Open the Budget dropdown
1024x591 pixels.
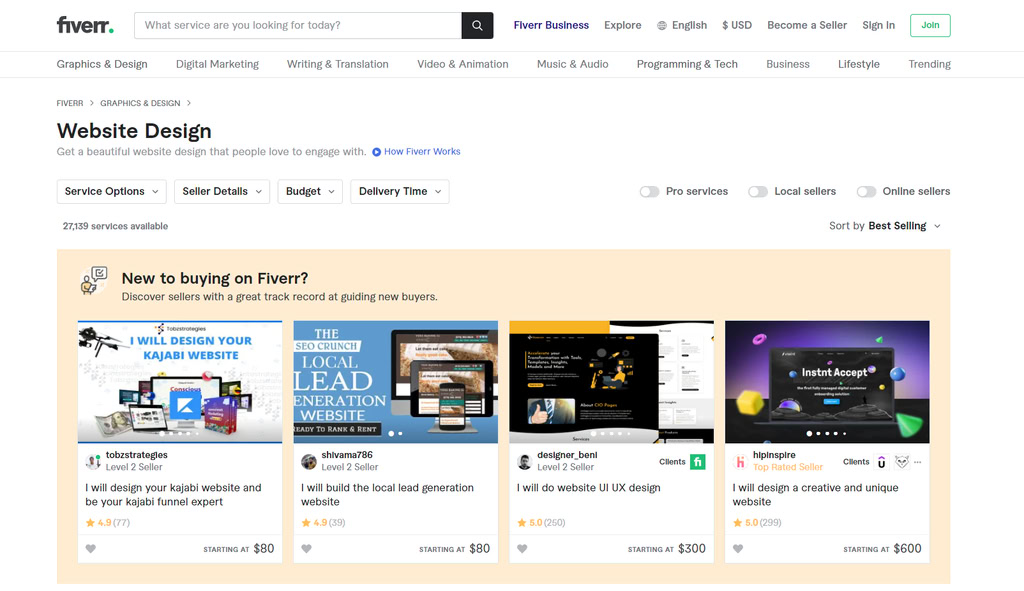point(310,191)
